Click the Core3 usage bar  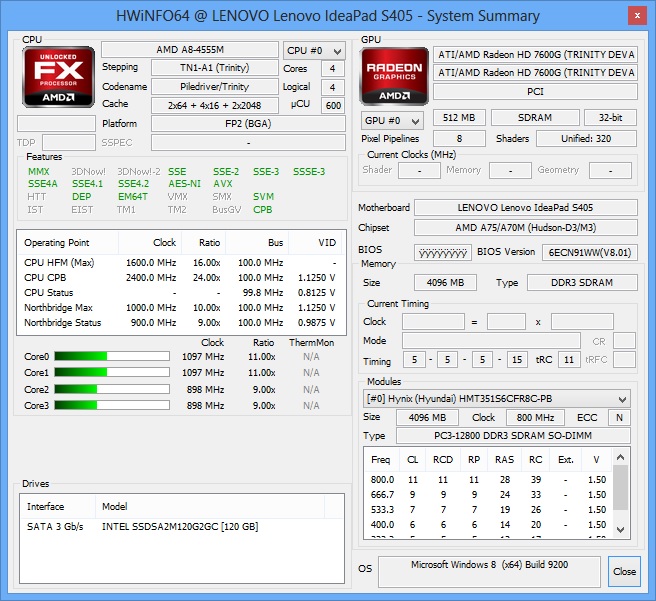[112, 405]
